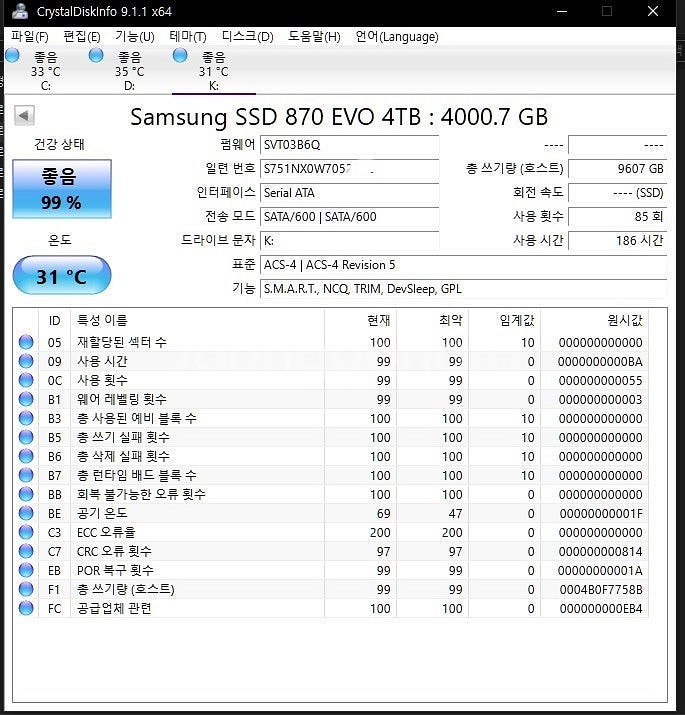
Task: Click the features field S.M.A.R.T., NCQ, TRIM
Action: click(x=463, y=289)
